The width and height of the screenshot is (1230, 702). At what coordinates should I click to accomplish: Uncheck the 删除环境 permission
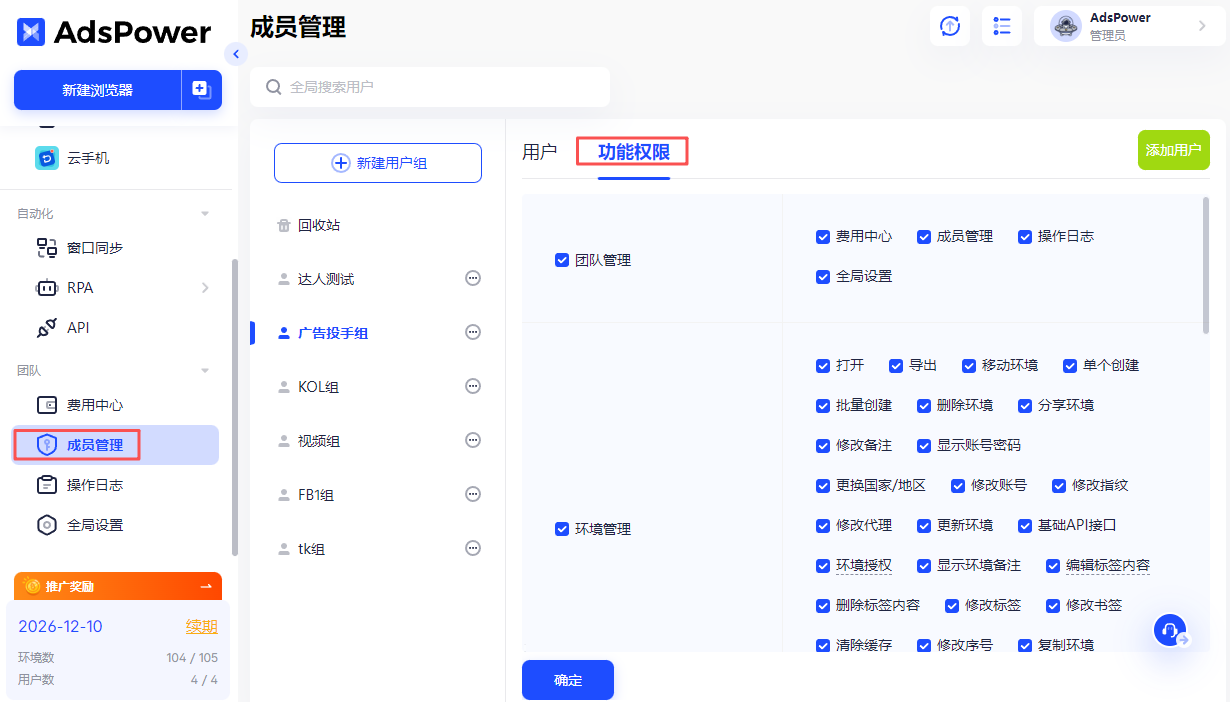924,405
